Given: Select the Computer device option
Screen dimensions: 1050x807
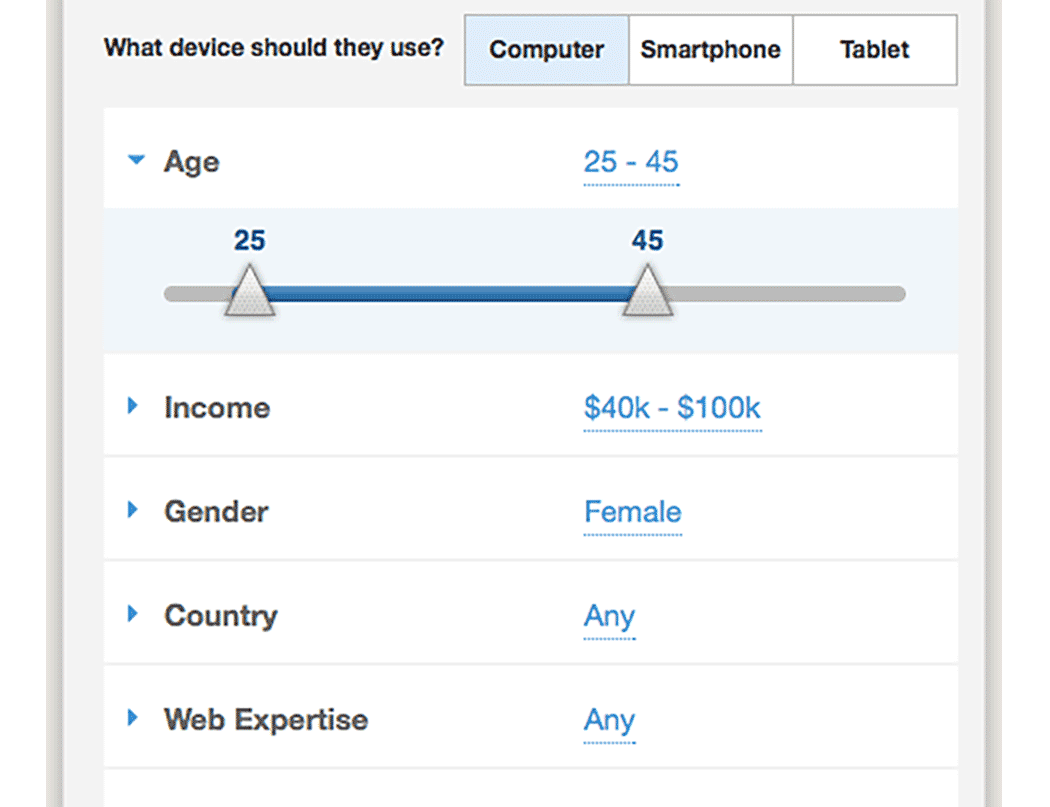Looking at the screenshot, I should pyautogui.click(x=546, y=49).
